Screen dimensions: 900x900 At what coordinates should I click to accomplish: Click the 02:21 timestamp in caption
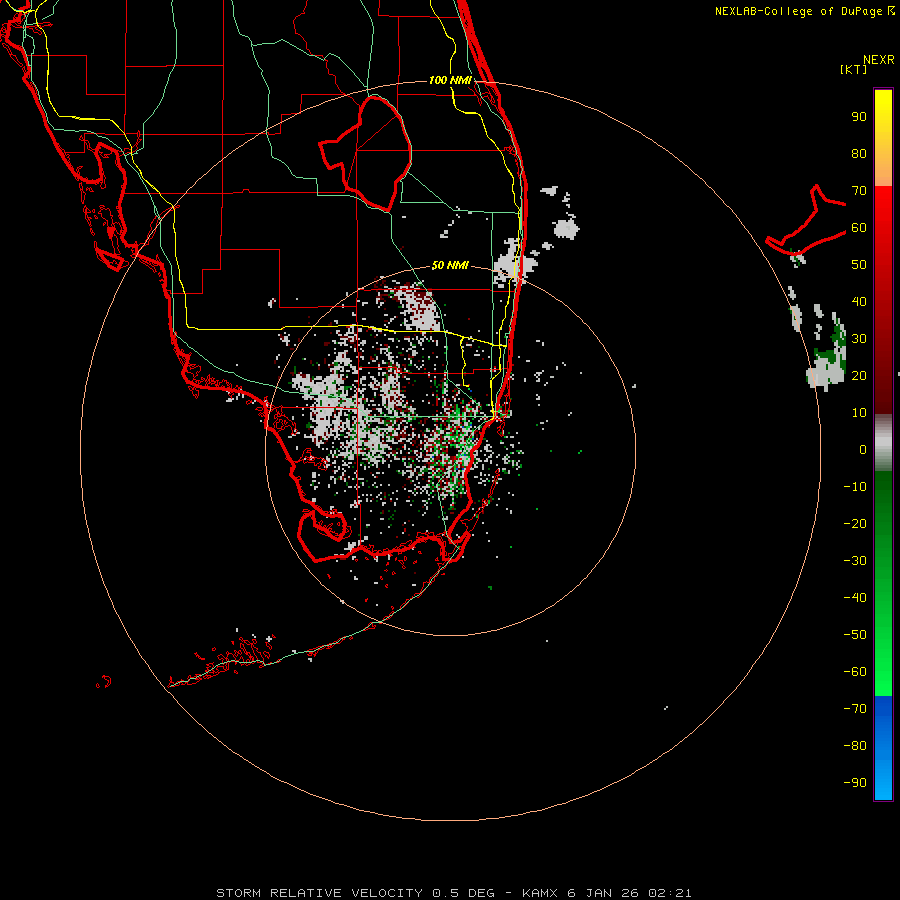coord(670,893)
